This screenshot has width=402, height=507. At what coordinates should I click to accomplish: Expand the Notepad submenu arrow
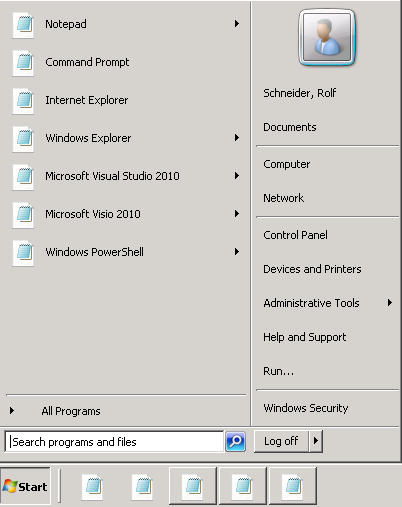click(x=237, y=24)
